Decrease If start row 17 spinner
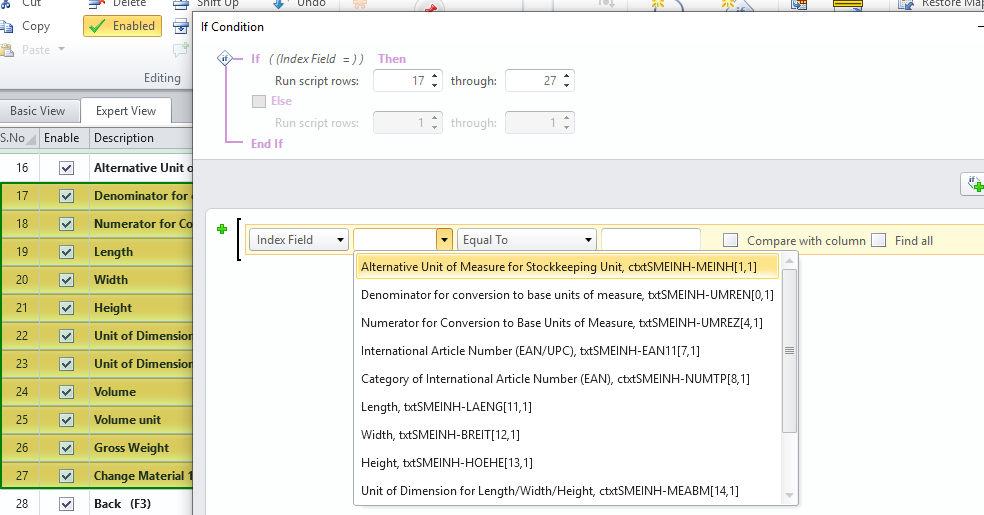The image size is (984, 515). [x=434, y=85]
